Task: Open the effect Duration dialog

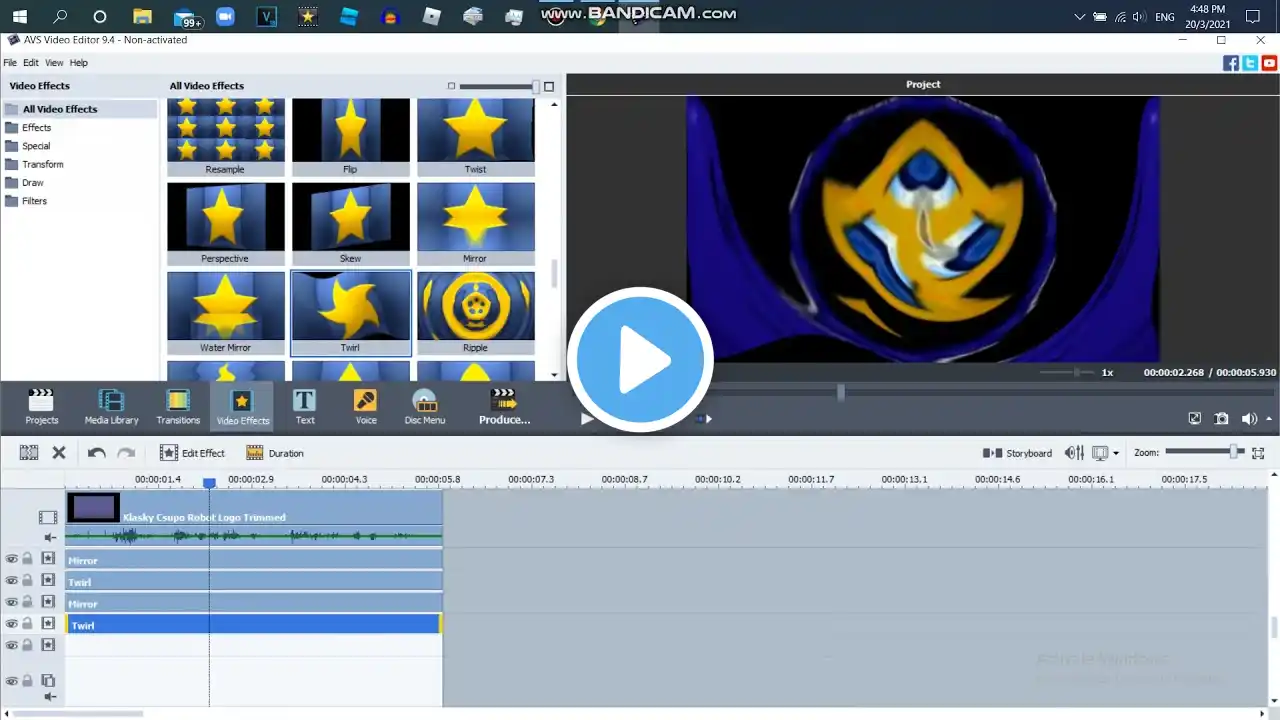Action: 275,453
